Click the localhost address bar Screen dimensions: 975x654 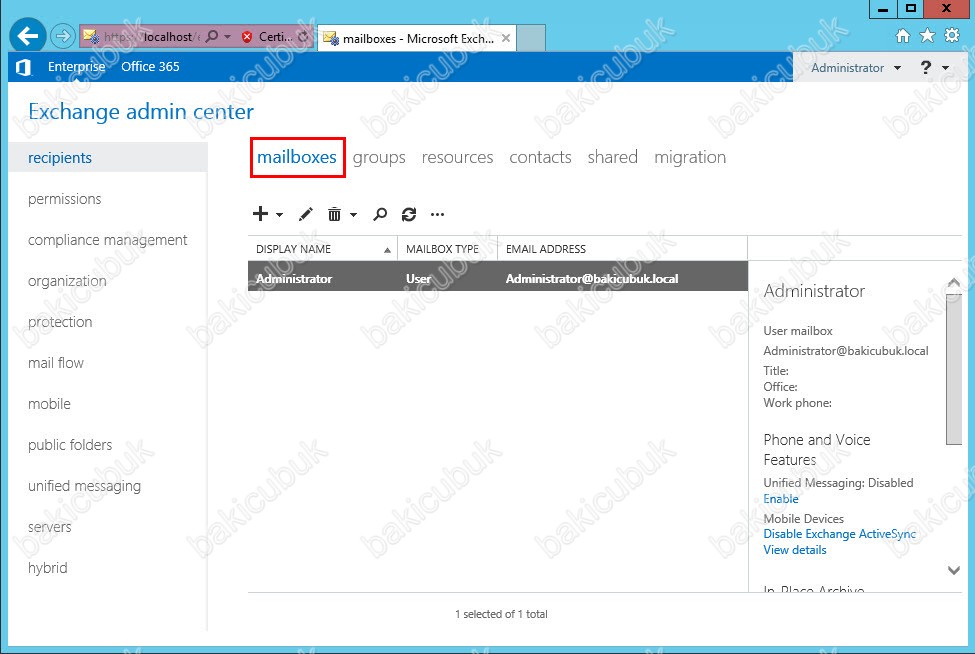click(150, 37)
